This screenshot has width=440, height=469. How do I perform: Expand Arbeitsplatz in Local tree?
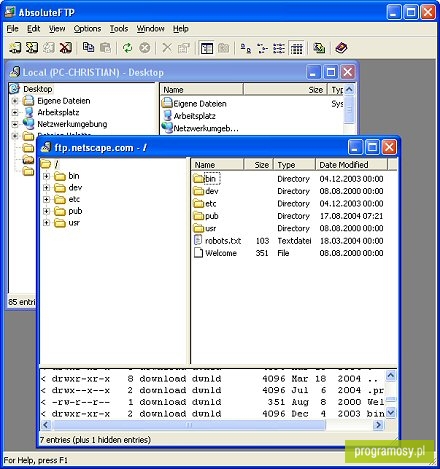point(15,112)
